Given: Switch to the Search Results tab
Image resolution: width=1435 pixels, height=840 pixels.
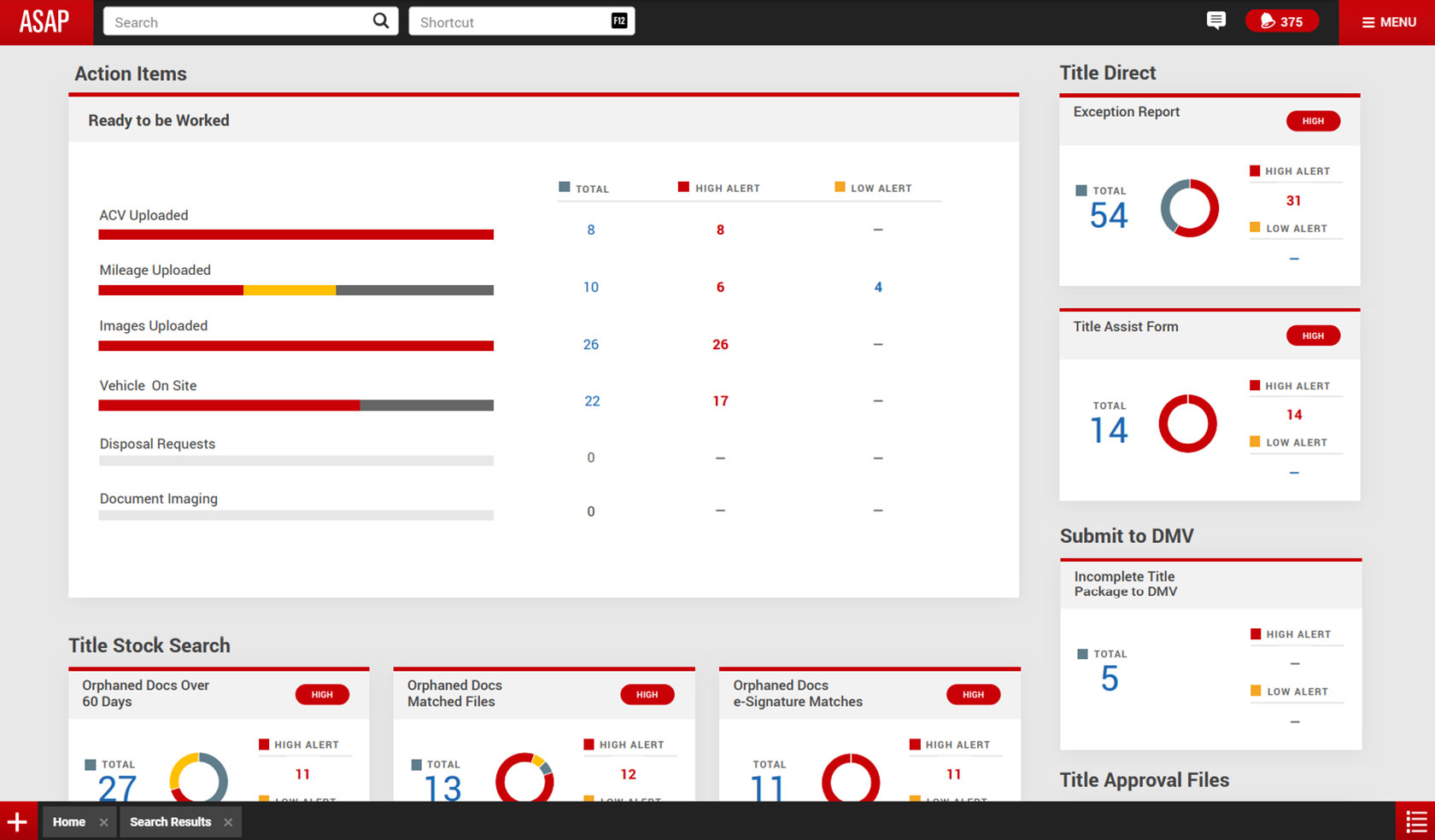Looking at the screenshot, I should [x=170, y=822].
